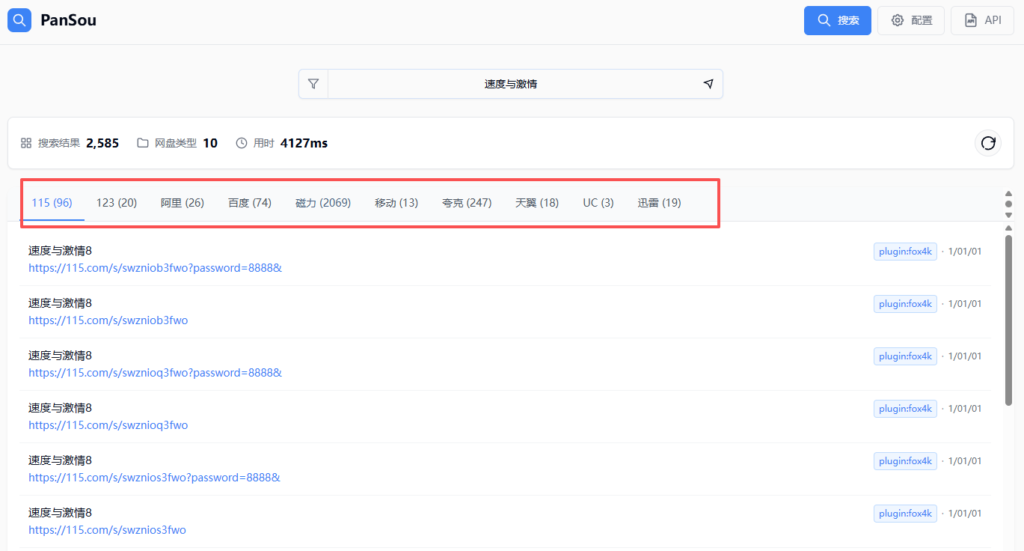Click the 搜索结果 grid icon

26,143
